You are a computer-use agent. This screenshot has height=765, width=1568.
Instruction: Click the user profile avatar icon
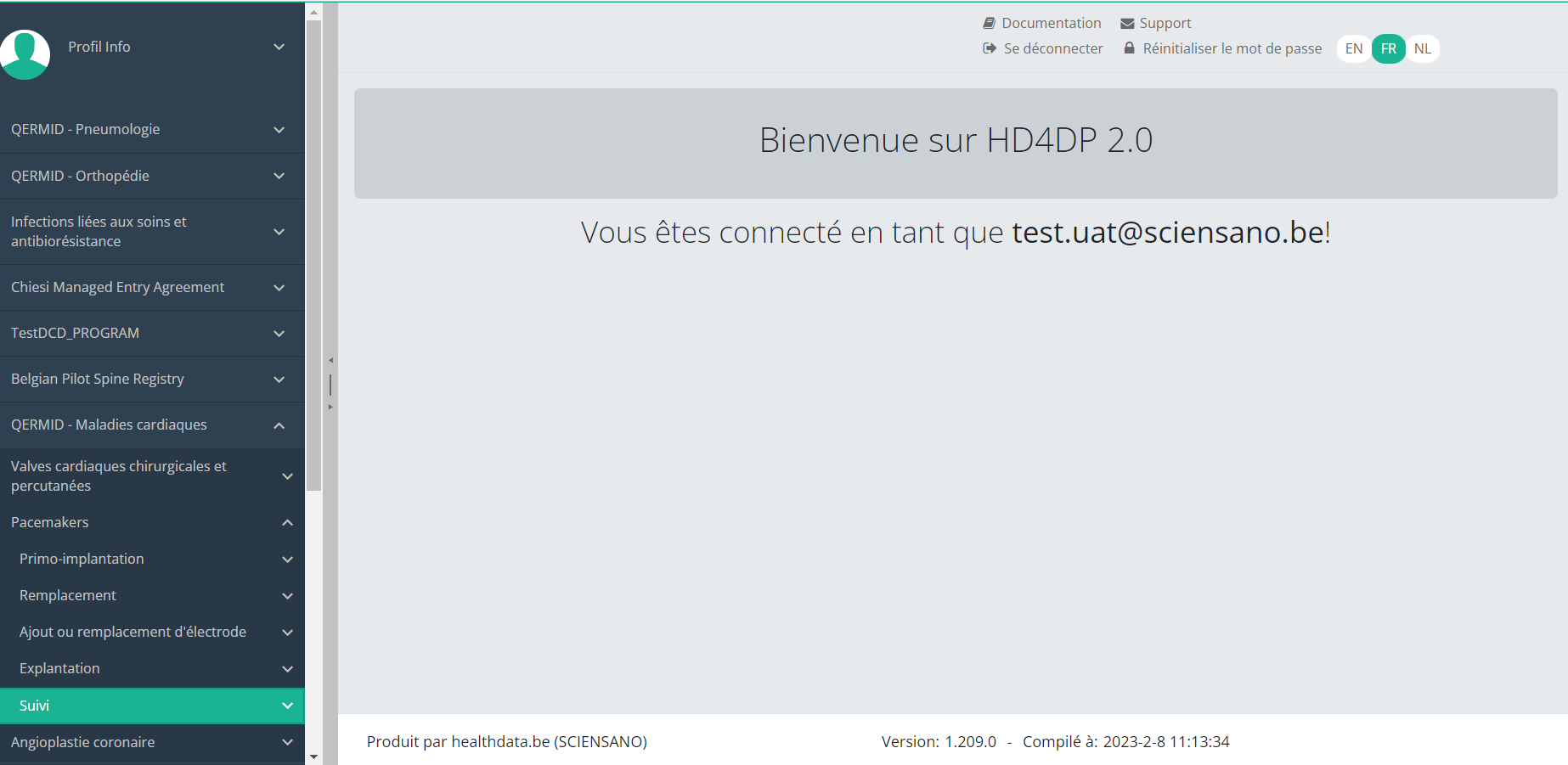[x=25, y=54]
